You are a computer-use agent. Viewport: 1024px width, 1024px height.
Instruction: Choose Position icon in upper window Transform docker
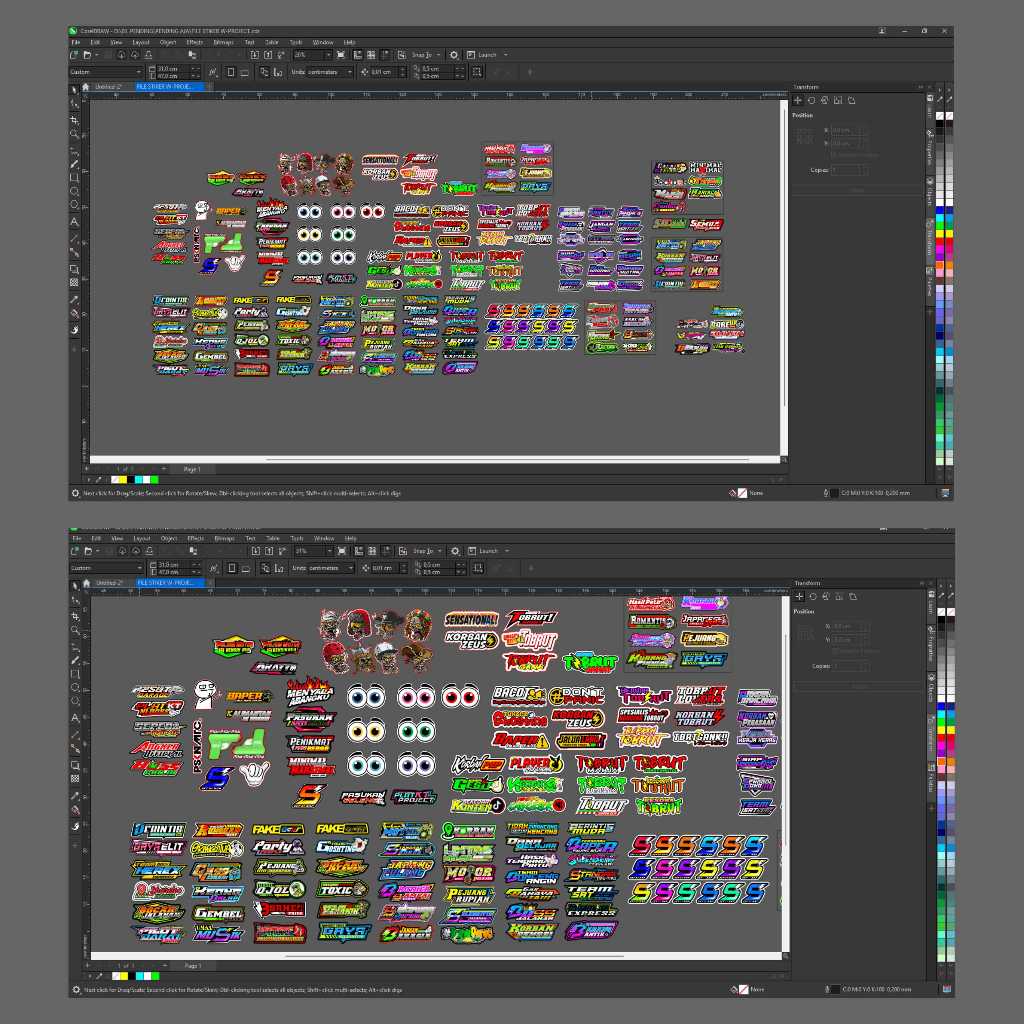pyautogui.click(x=797, y=101)
